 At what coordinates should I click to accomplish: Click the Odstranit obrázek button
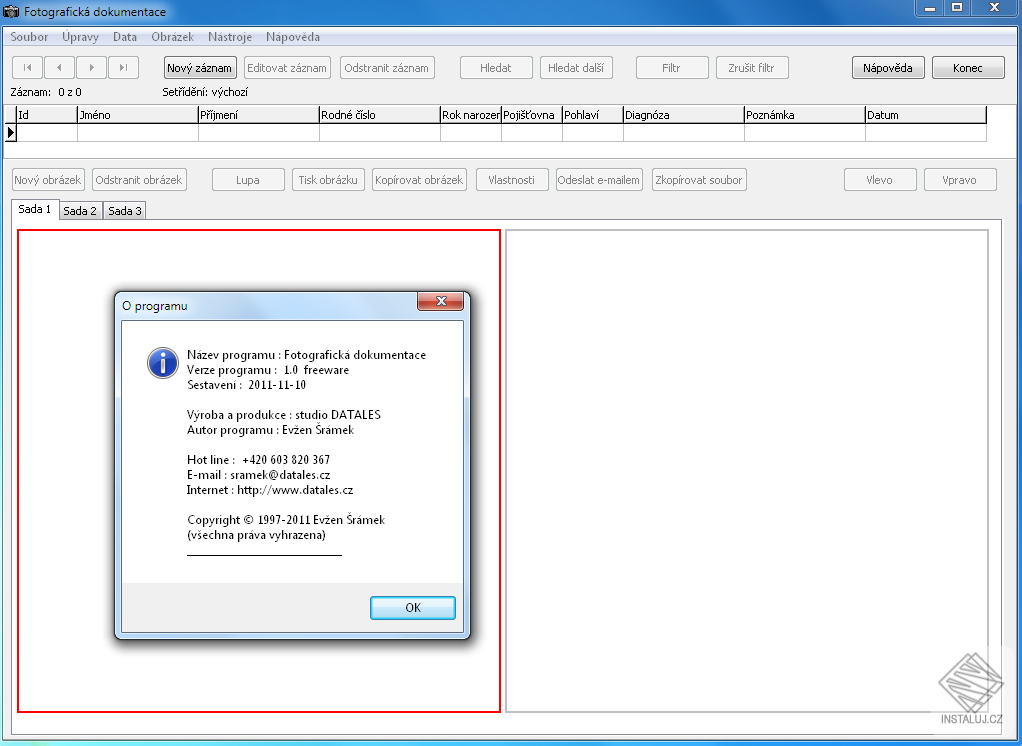(139, 180)
